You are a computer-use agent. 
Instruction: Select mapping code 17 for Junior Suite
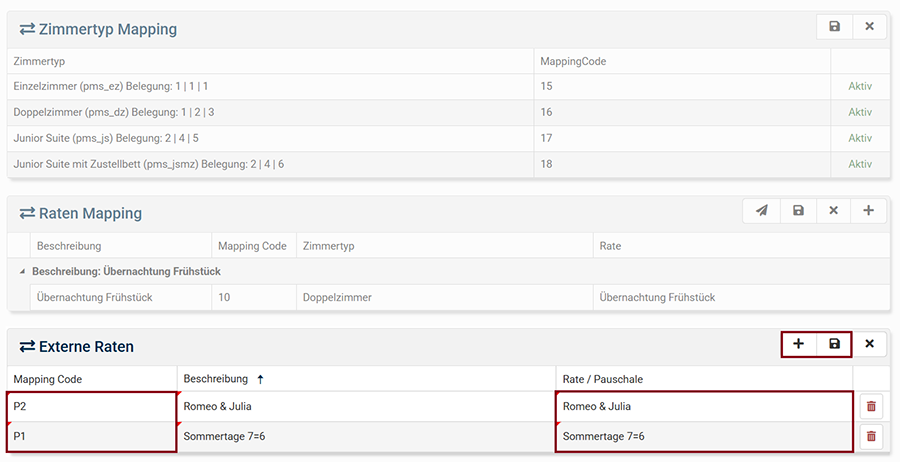546,138
